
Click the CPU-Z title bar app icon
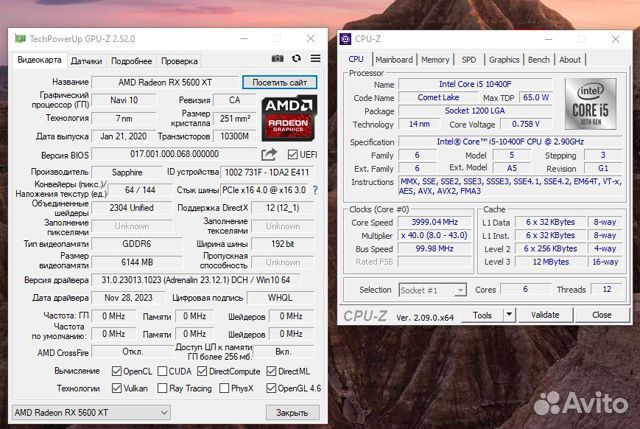pyautogui.click(x=346, y=39)
